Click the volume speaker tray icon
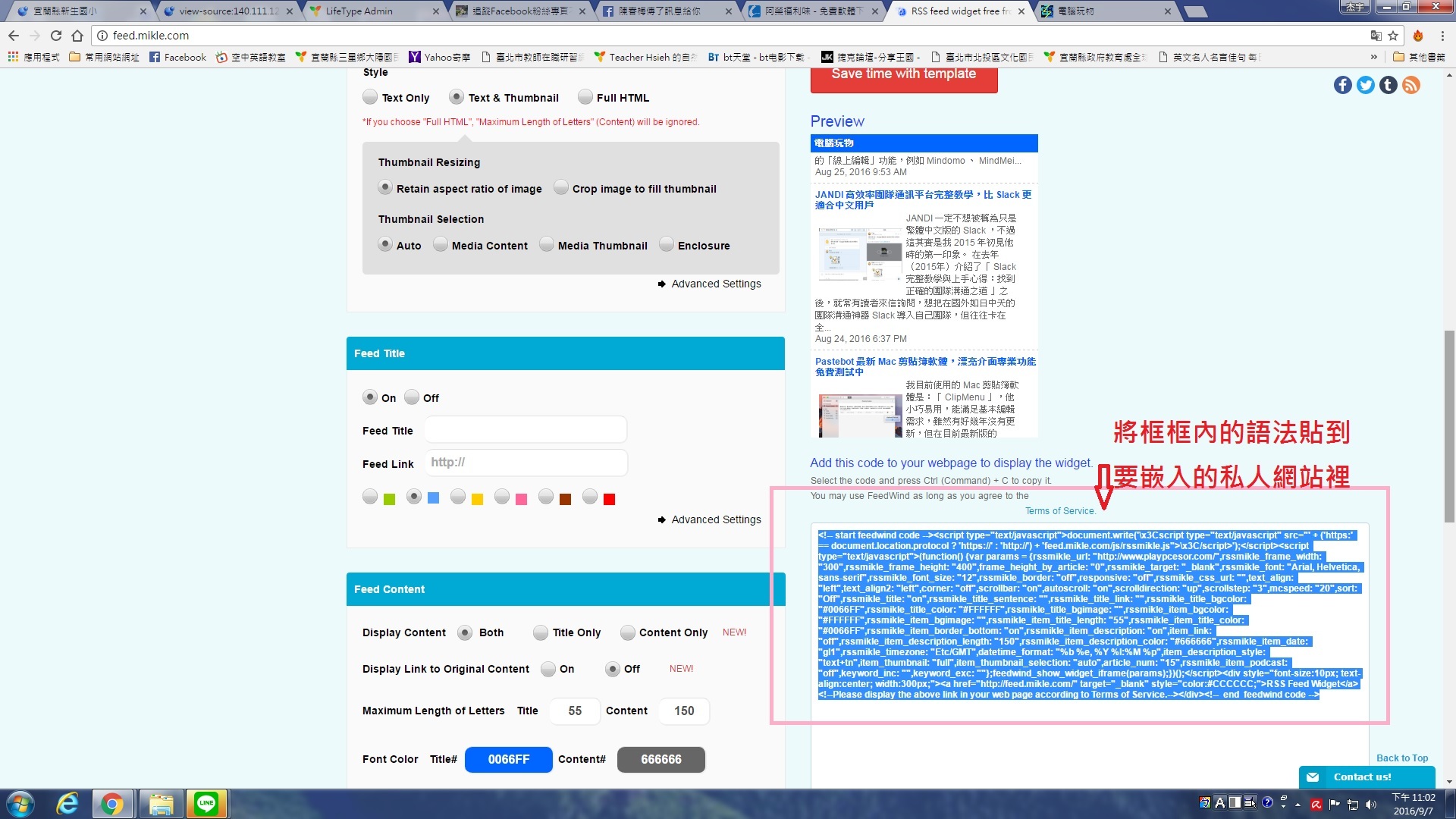 pyautogui.click(x=1371, y=805)
